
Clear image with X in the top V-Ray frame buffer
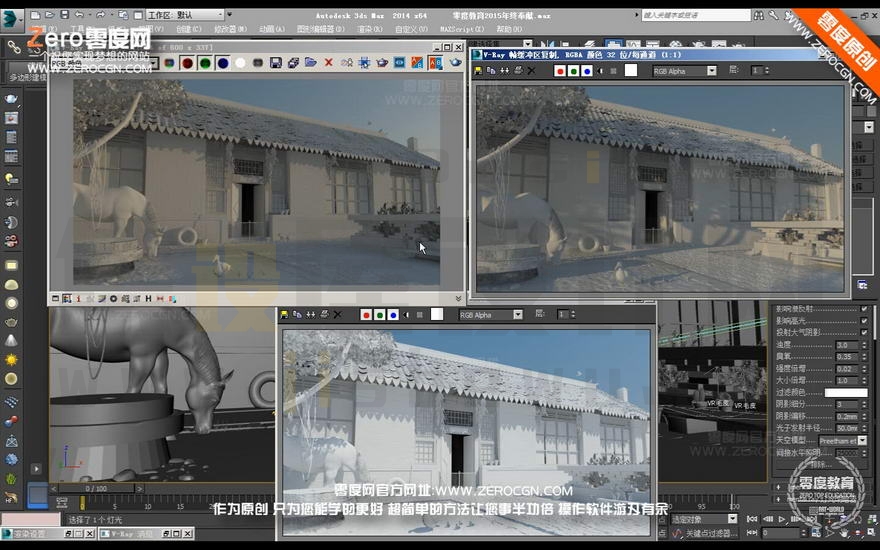[x=531, y=71]
